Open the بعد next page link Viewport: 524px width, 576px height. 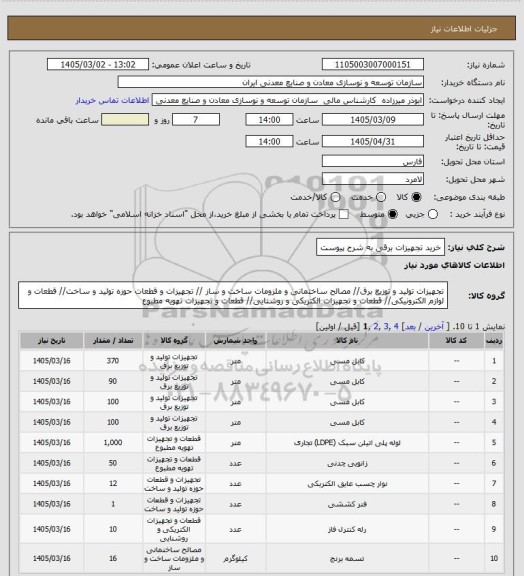click(x=410, y=326)
